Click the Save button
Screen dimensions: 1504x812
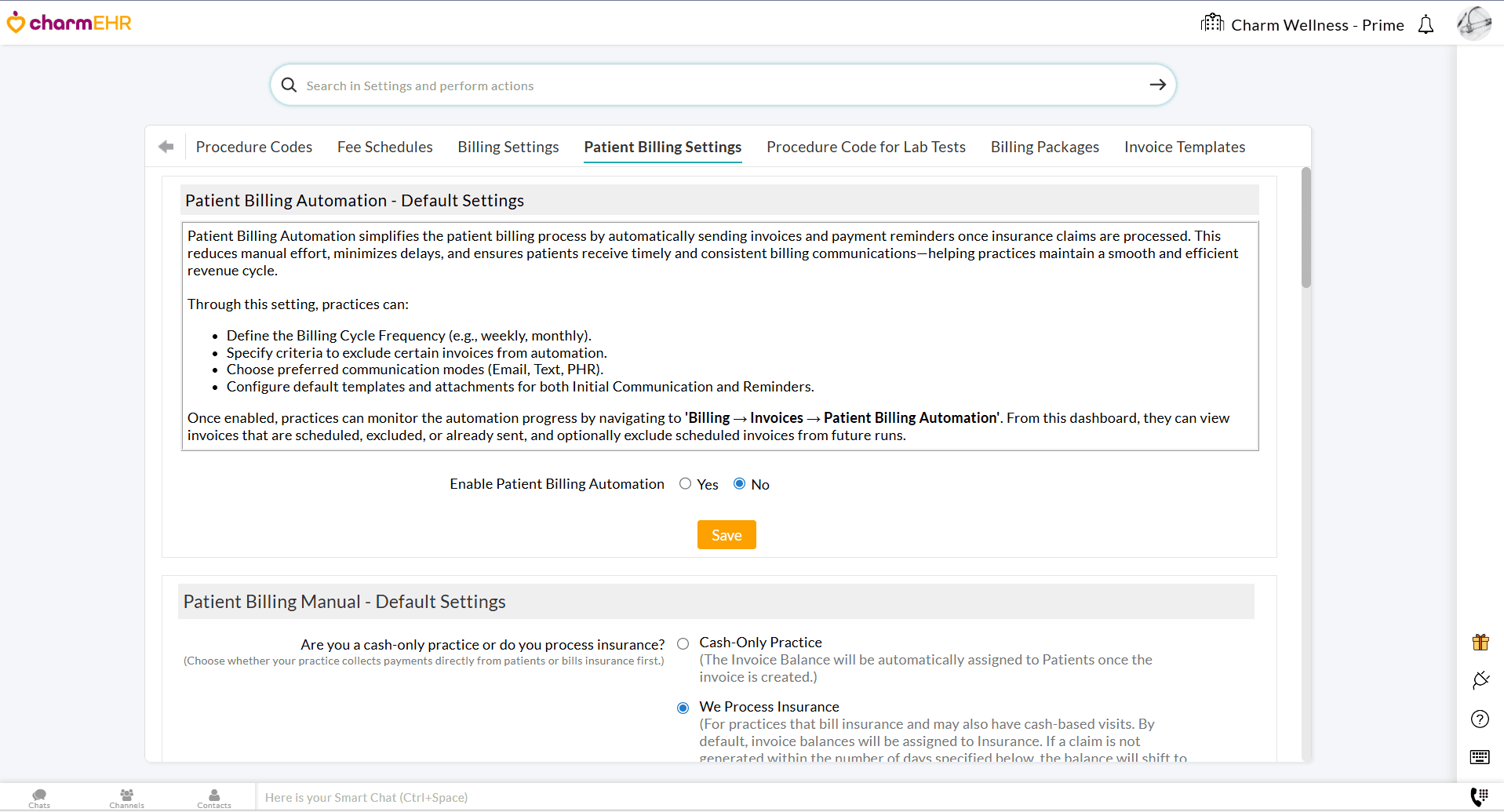pyautogui.click(x=726, y=534)
